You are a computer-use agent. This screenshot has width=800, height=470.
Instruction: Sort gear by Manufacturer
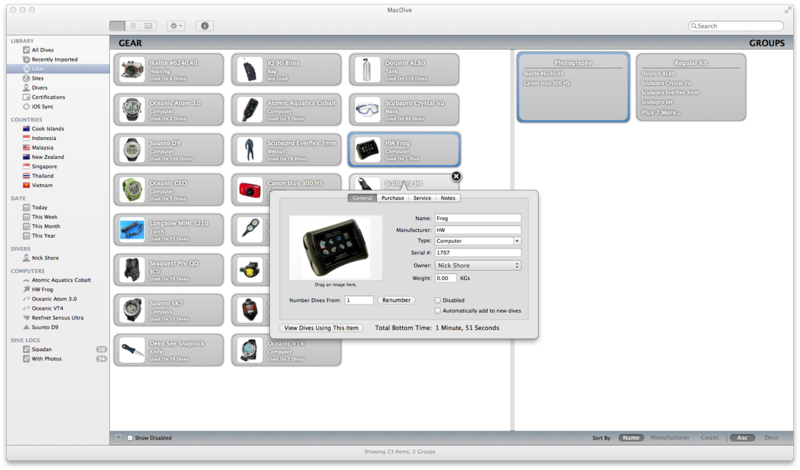pos(670,438)
